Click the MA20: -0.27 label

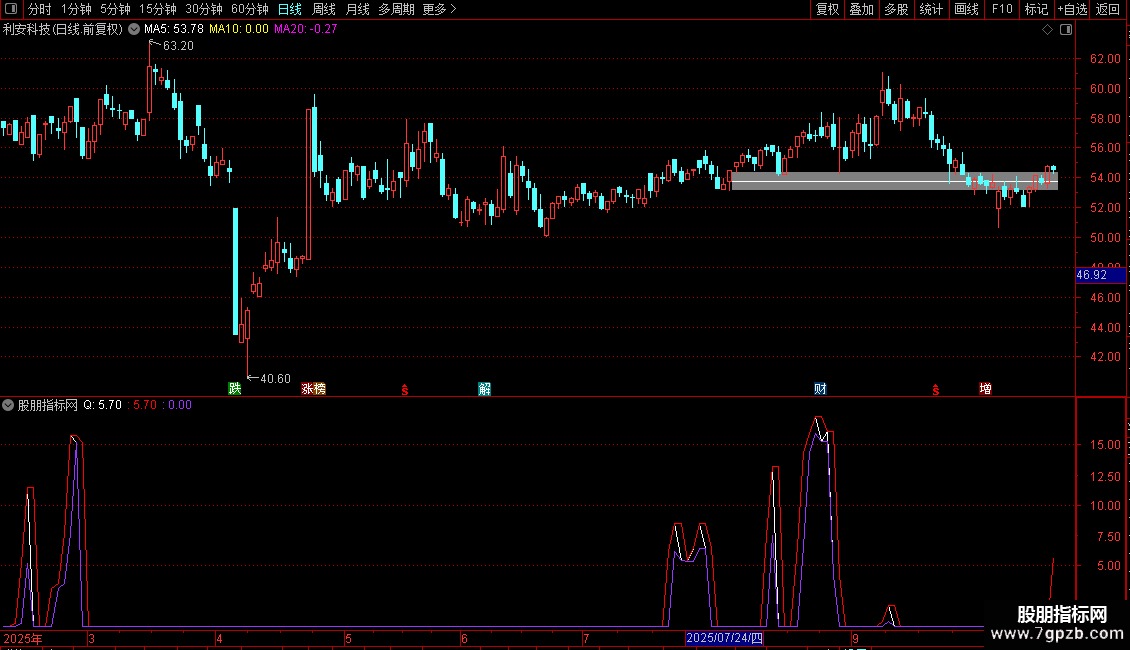pyautogui.click(x=306, y=29)
